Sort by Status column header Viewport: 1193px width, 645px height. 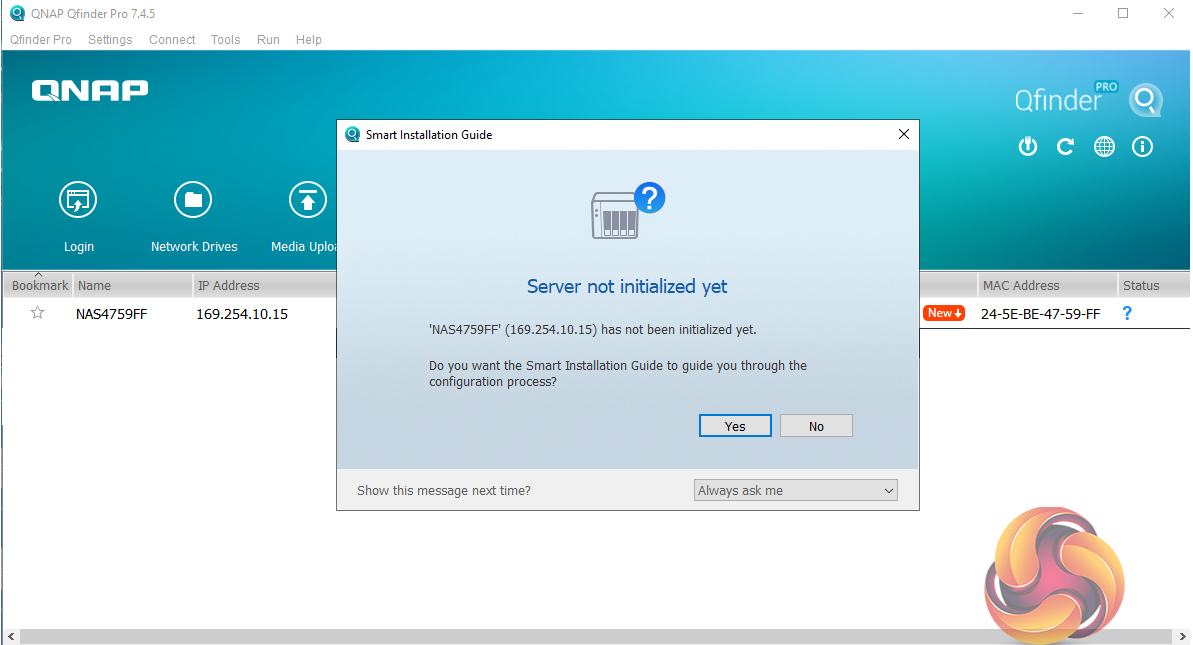(x=1153, y=285)
